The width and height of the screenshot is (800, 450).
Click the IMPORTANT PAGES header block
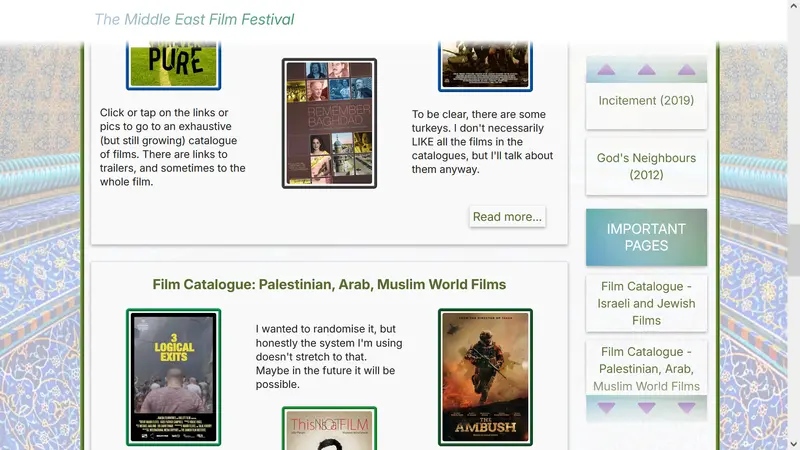pyautogui.click(x=646, y=237)
